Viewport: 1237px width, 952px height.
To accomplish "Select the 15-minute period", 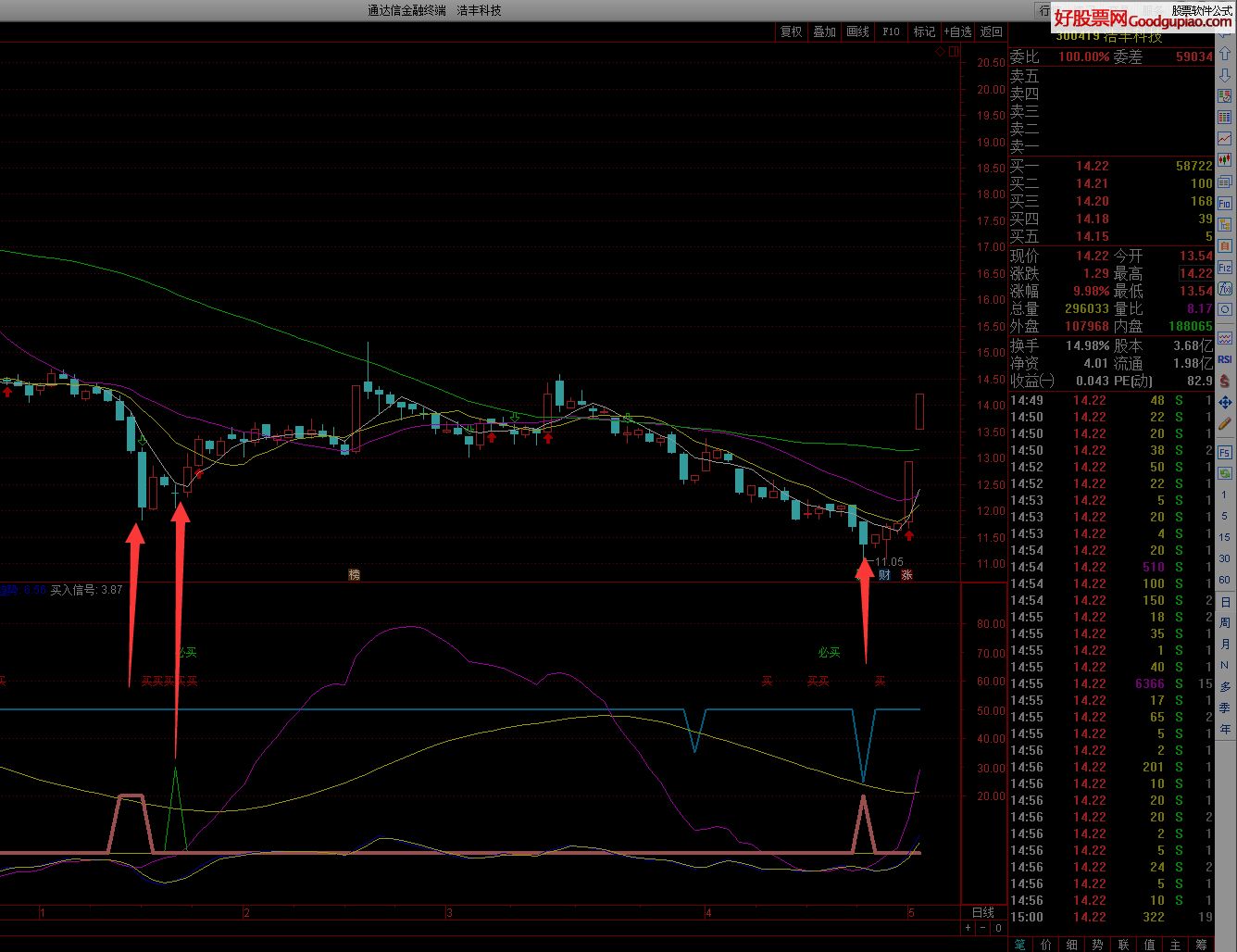I will (x=1225, y=538).
